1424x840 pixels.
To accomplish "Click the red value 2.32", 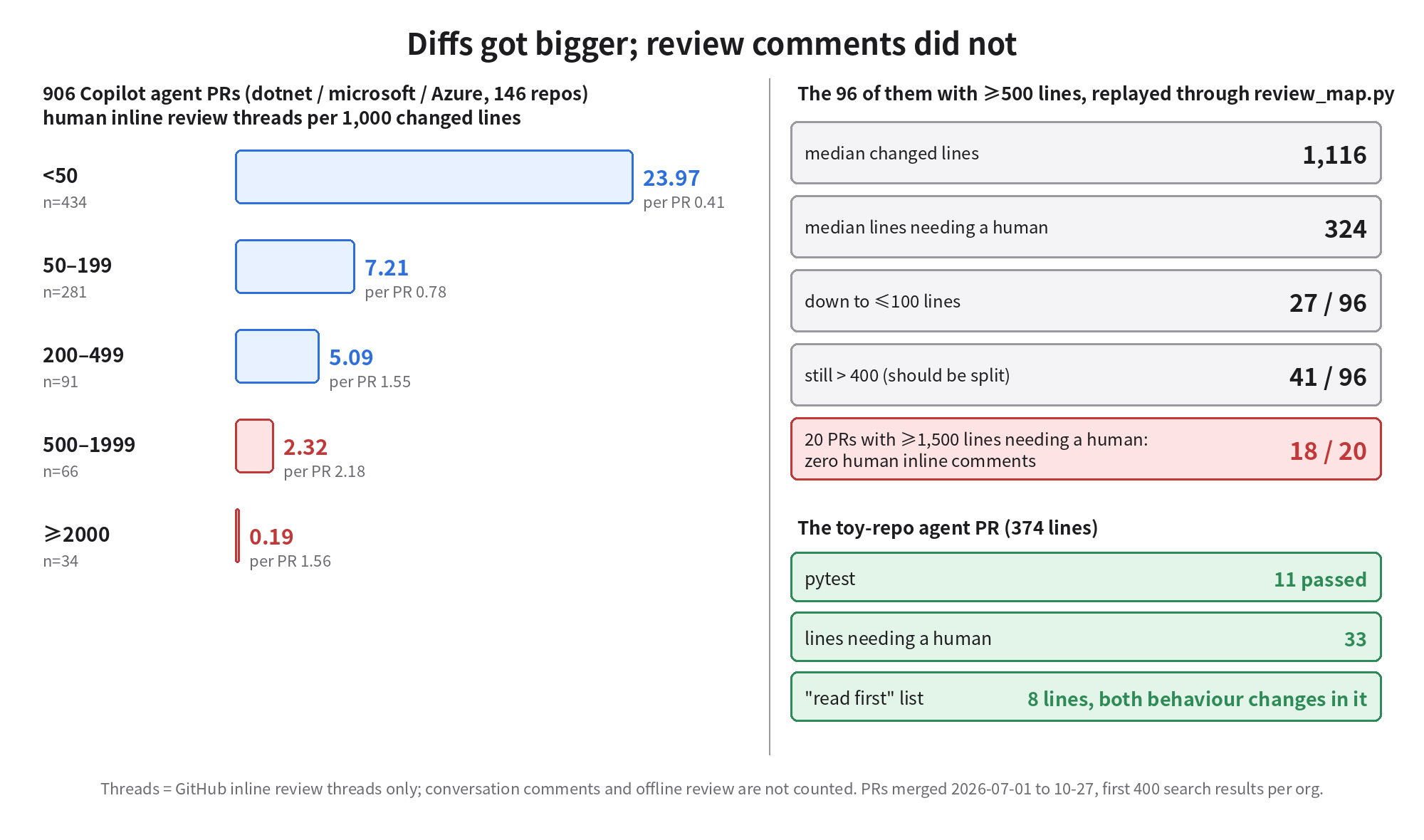I will [305, 447].
